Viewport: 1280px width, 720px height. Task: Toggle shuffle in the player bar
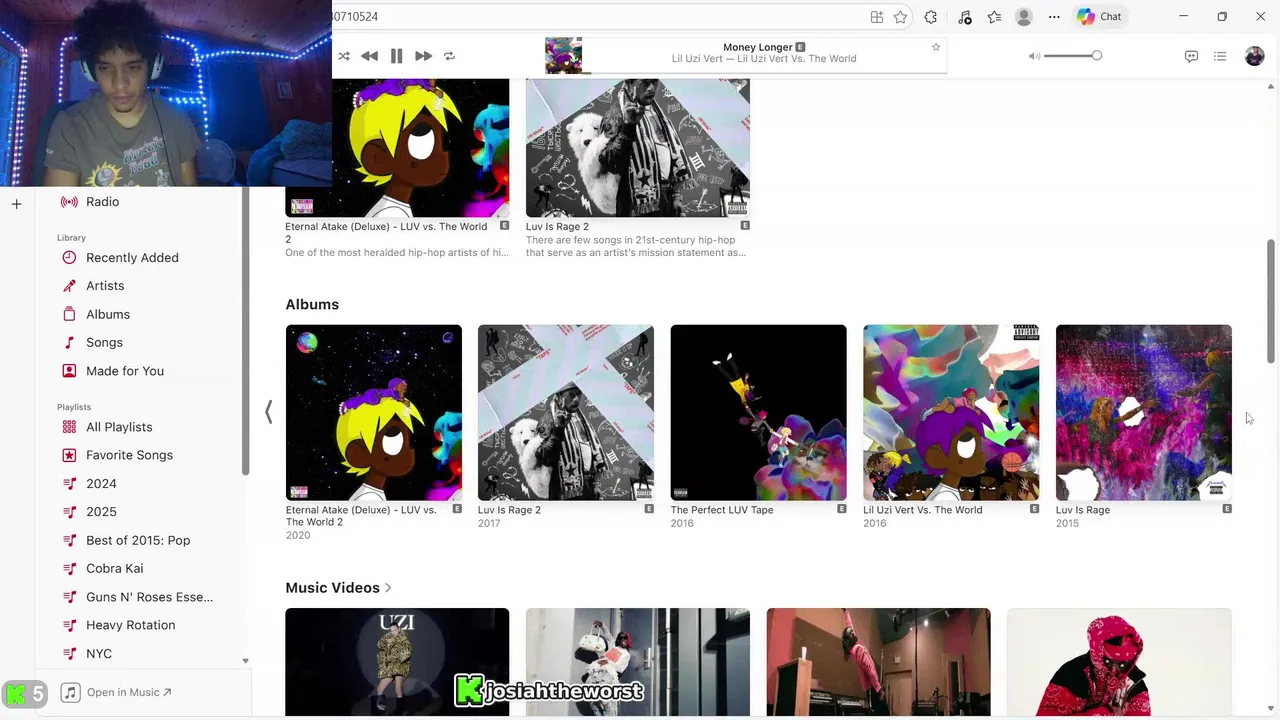click(344, 56)
